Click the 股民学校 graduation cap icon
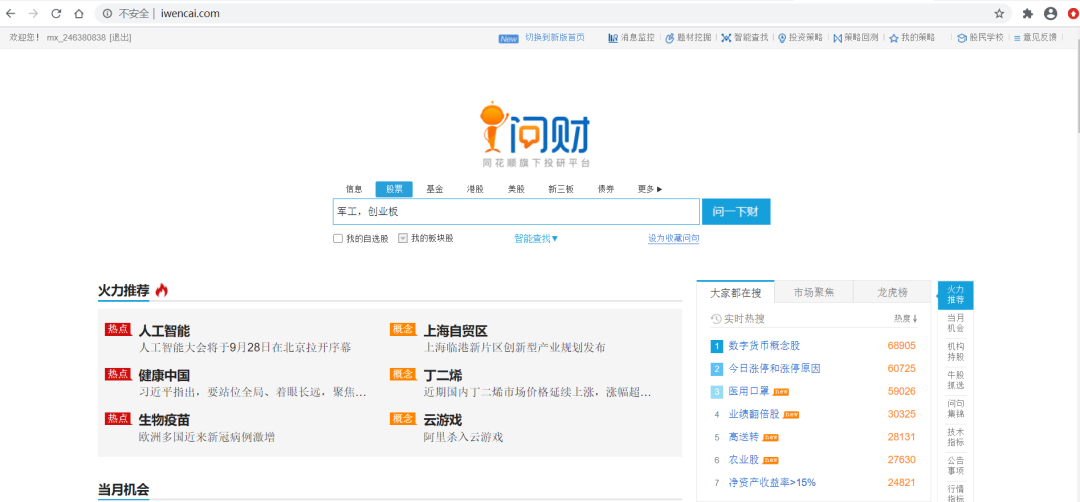The image size is (1080, 502). (x=962, y=38)
